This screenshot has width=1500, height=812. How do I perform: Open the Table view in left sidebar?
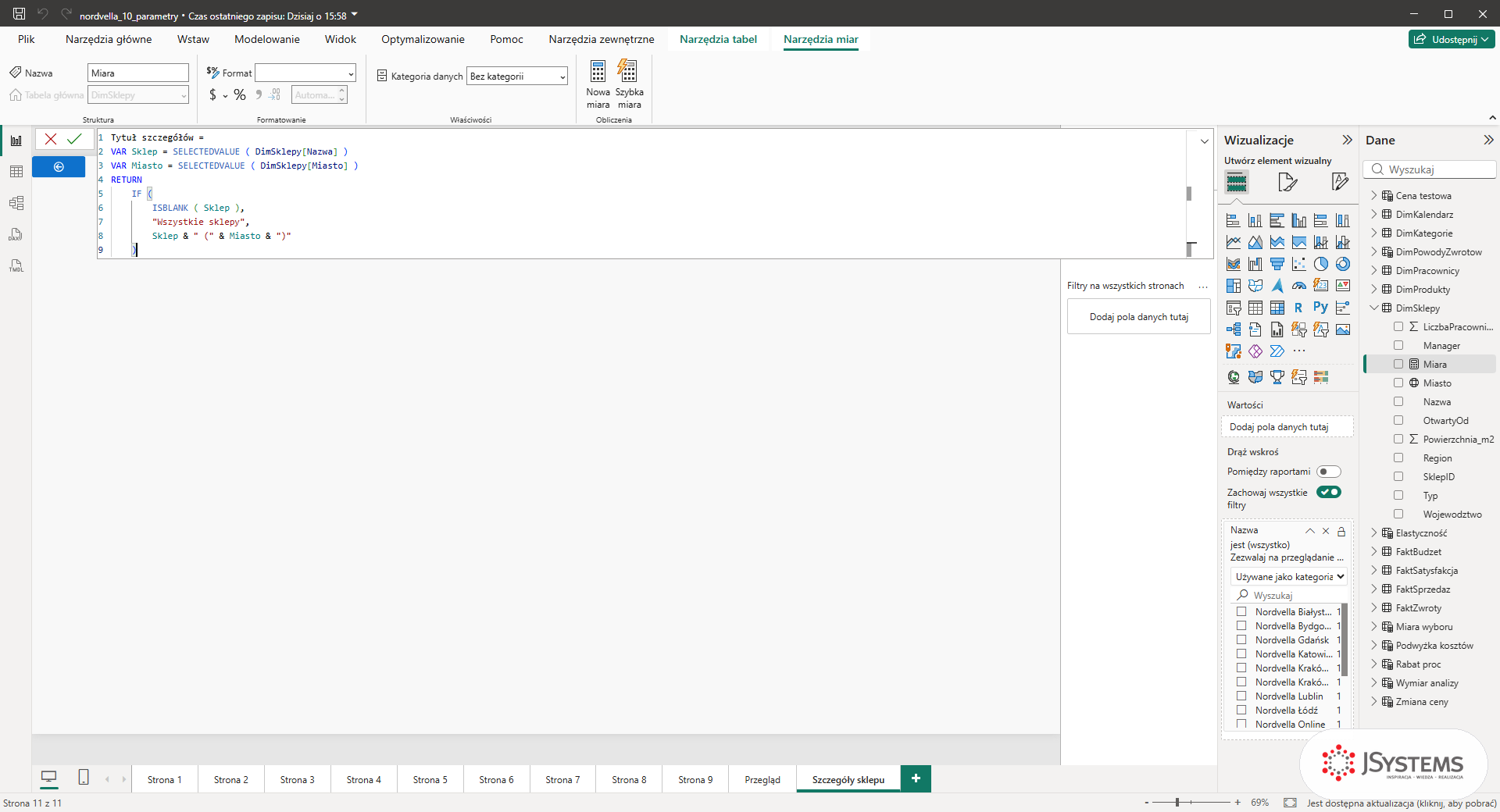click(16, 172)
